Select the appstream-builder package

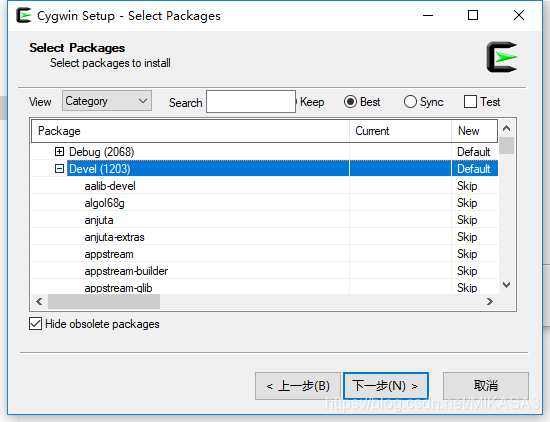pyautogui.click(x=126, y=271)
